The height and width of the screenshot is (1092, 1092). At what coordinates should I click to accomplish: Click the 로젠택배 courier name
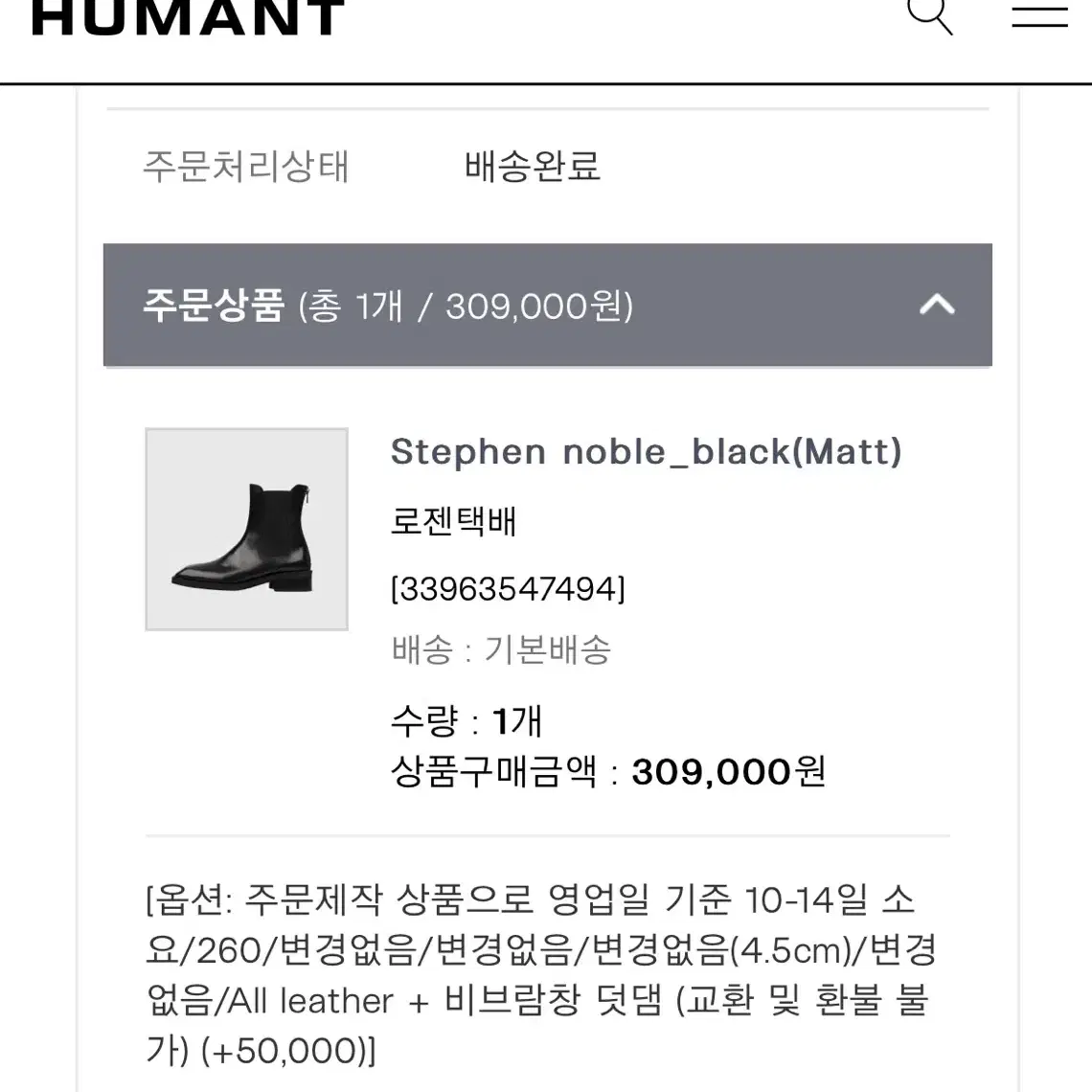point(453,521)
